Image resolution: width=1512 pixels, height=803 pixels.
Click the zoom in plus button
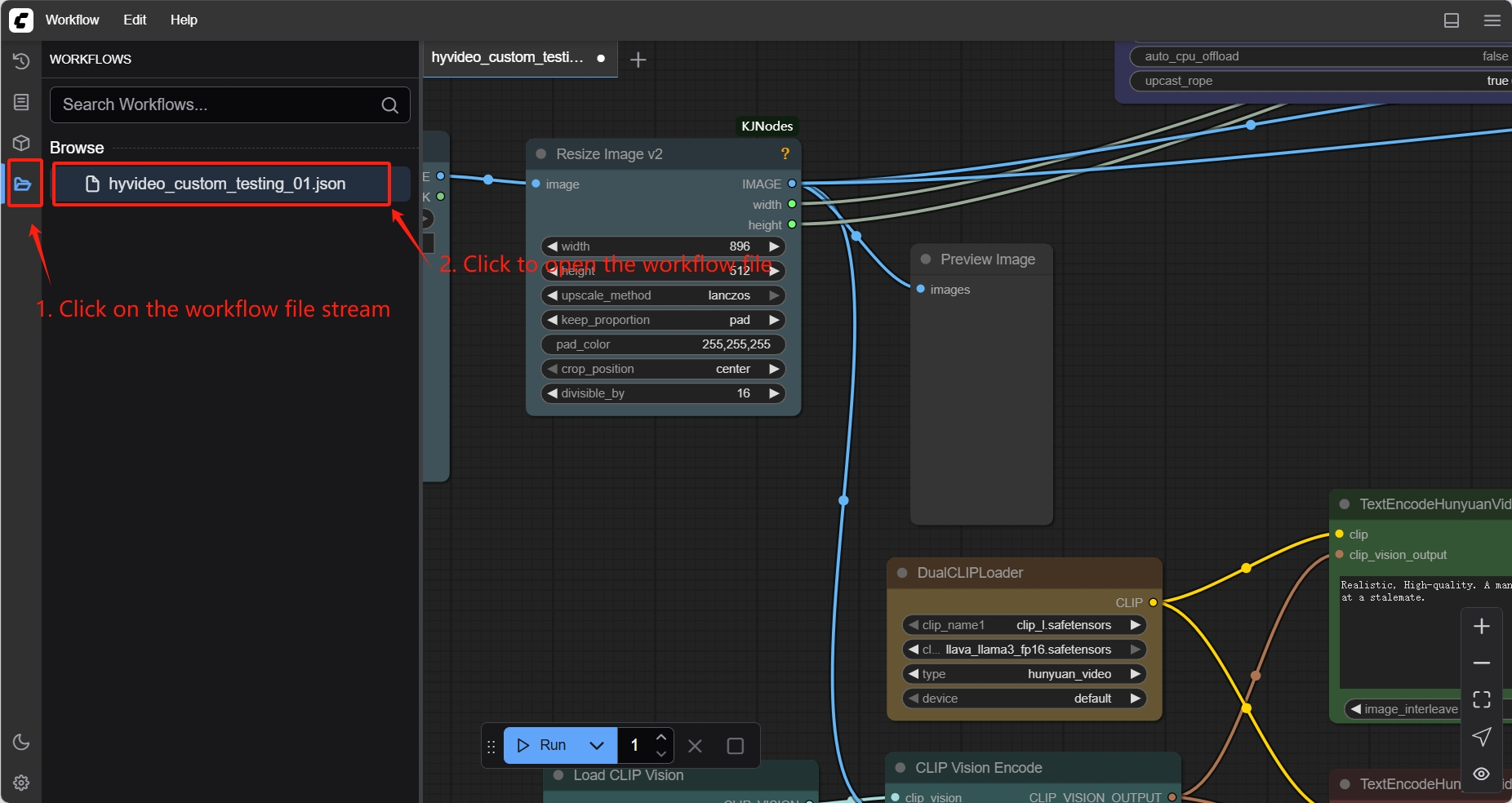[1481, 626]
